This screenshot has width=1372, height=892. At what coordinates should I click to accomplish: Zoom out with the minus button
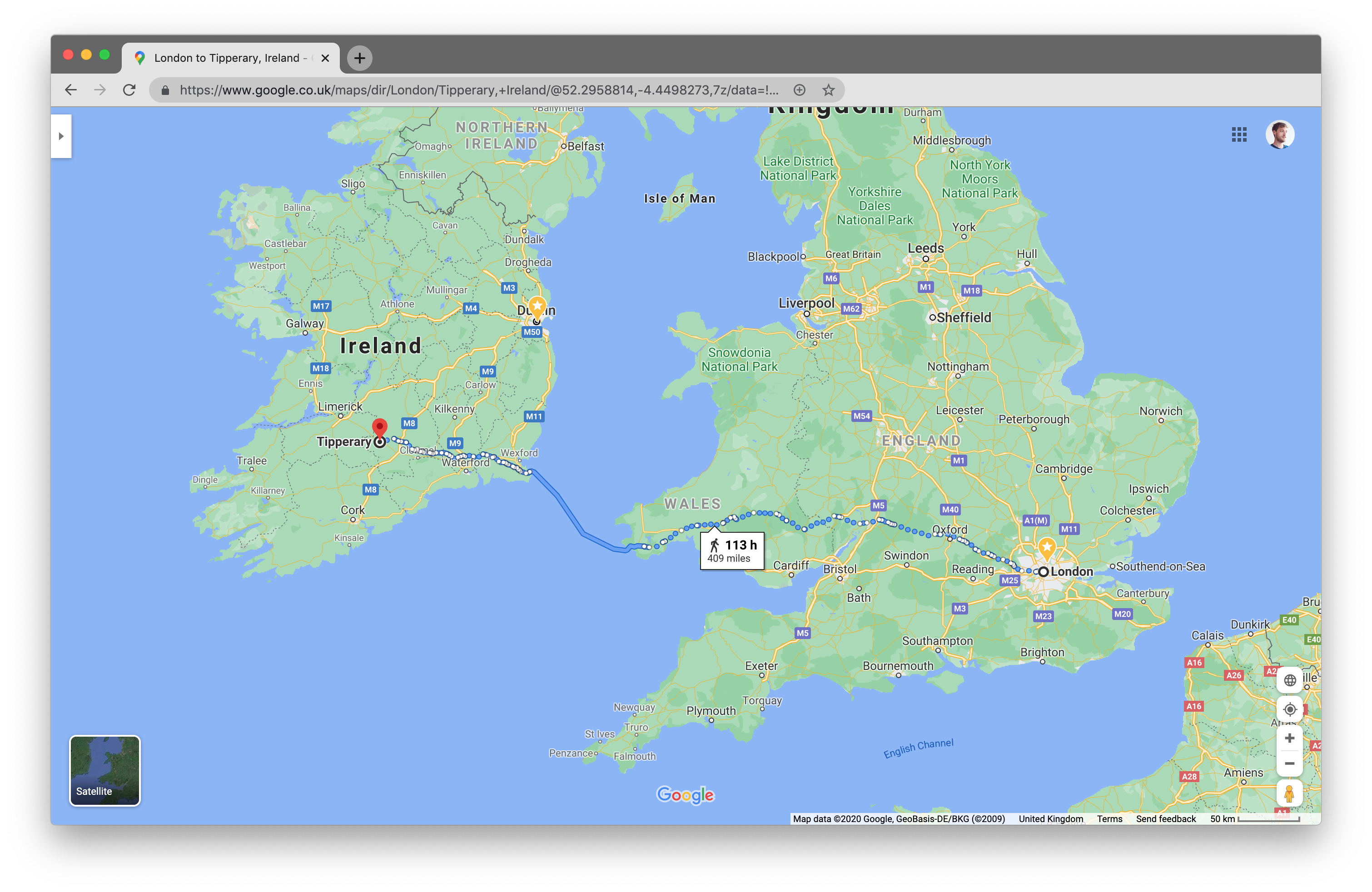(x=1290, y=763)
